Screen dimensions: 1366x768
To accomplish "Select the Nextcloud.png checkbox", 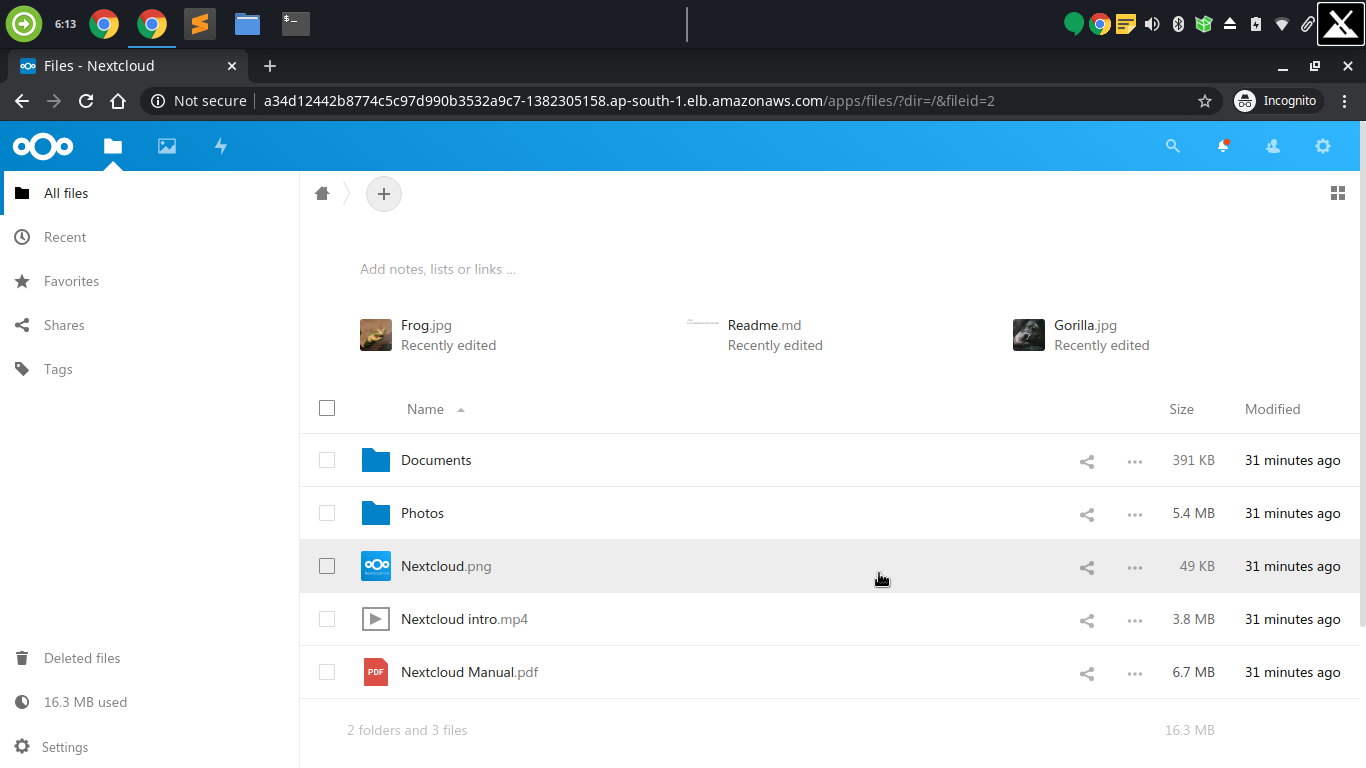I will 327,566.
